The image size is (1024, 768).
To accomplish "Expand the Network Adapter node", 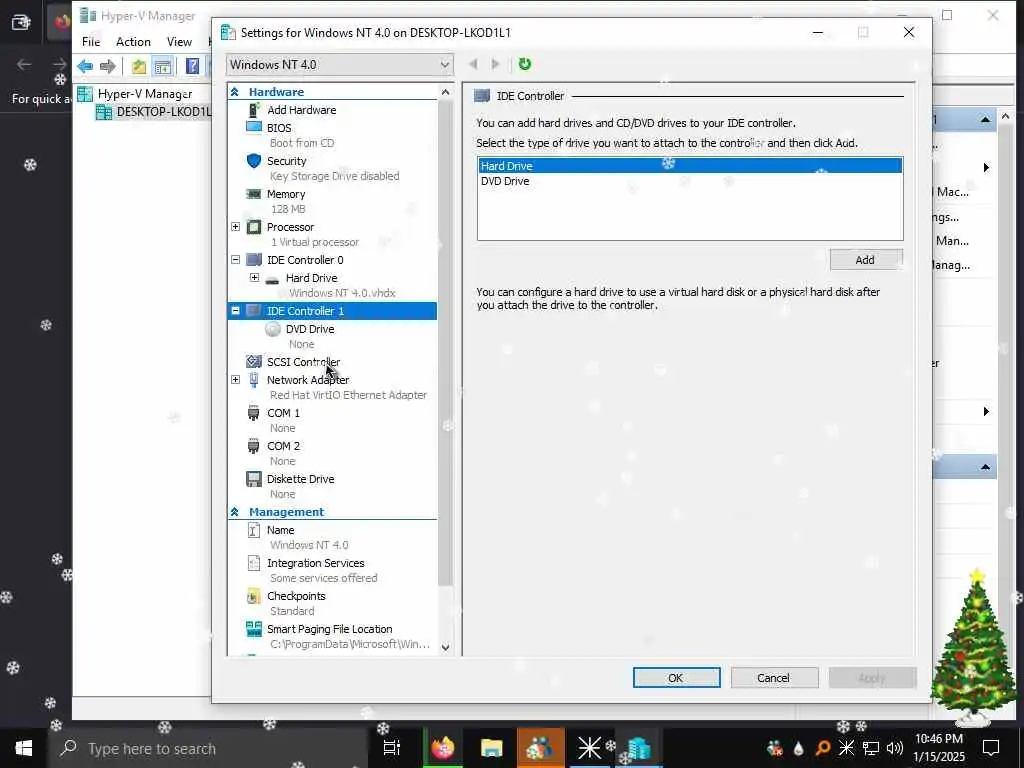I will click(x=236, y=379).
